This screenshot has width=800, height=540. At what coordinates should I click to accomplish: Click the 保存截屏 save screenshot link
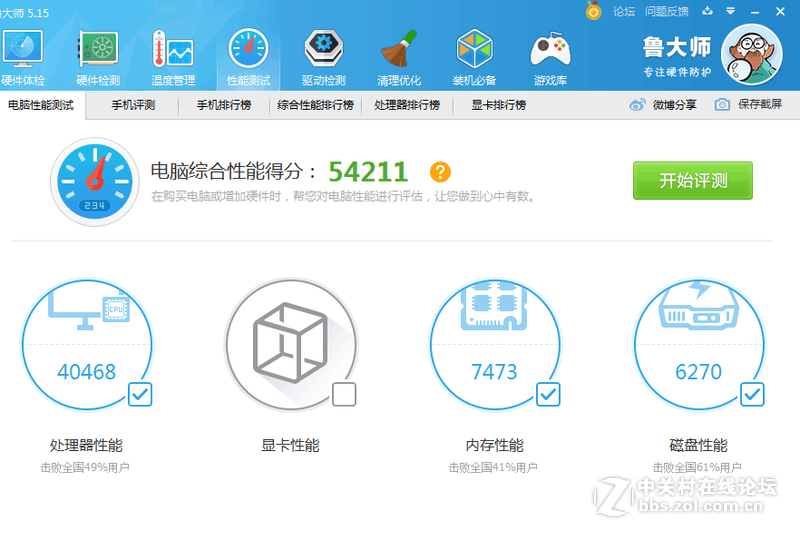coord(748,105)
